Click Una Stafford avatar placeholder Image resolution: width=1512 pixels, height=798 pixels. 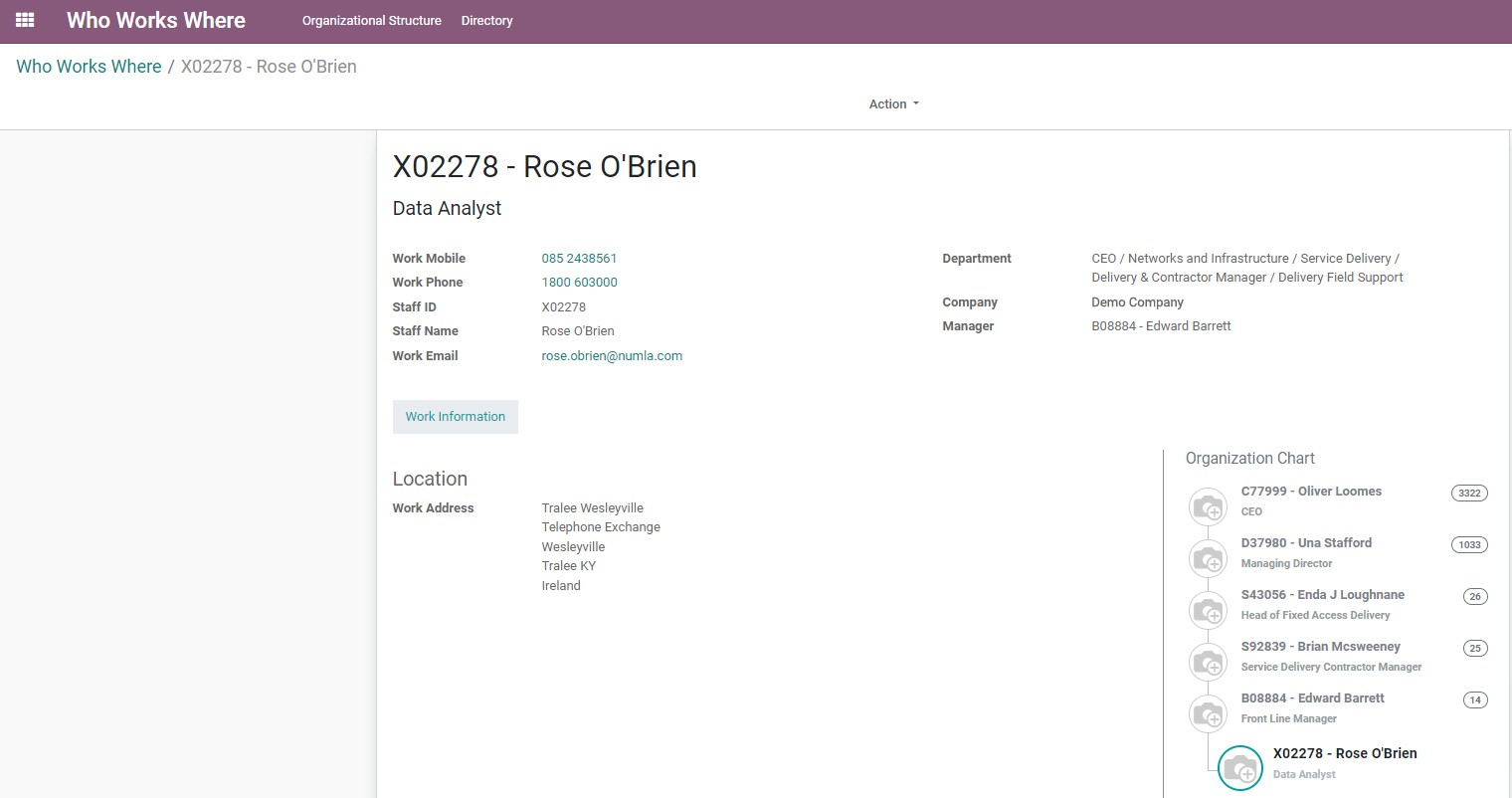click(1208, 558)
